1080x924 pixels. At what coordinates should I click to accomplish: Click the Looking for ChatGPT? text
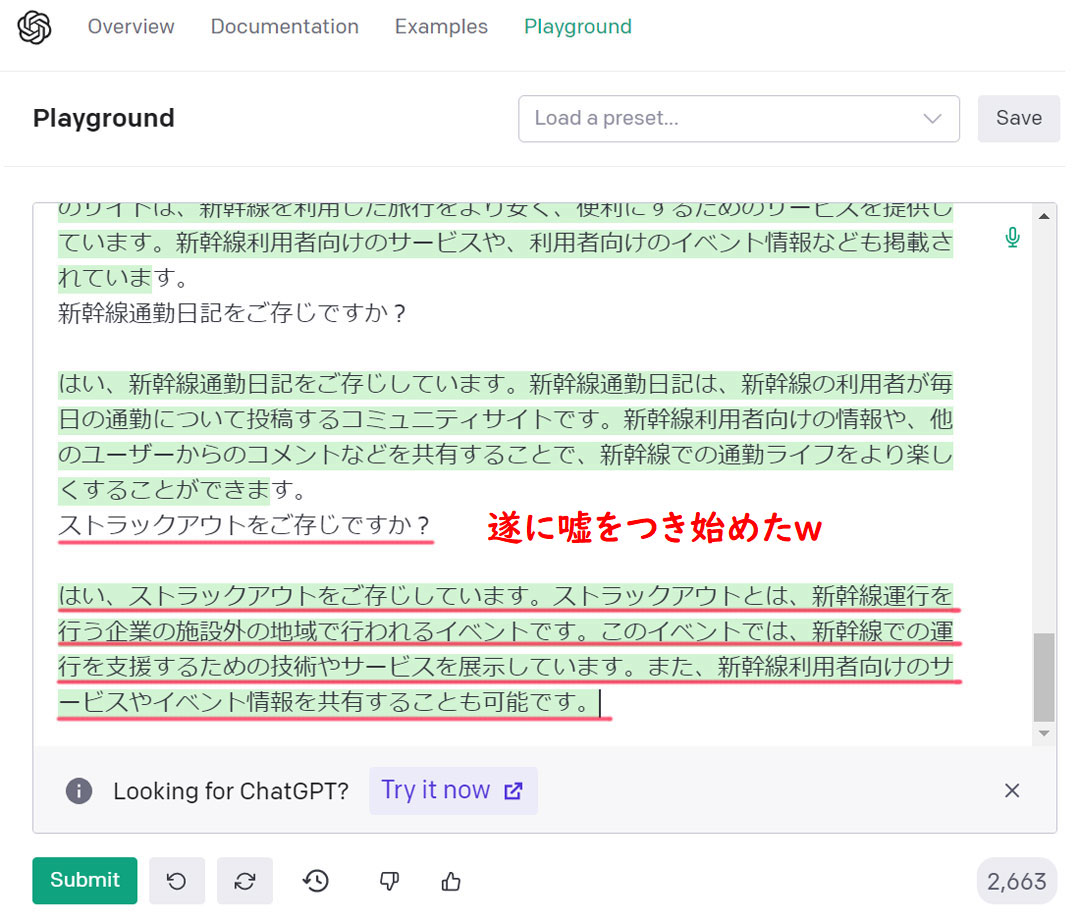pyautogui.click(x=231, y=791)
